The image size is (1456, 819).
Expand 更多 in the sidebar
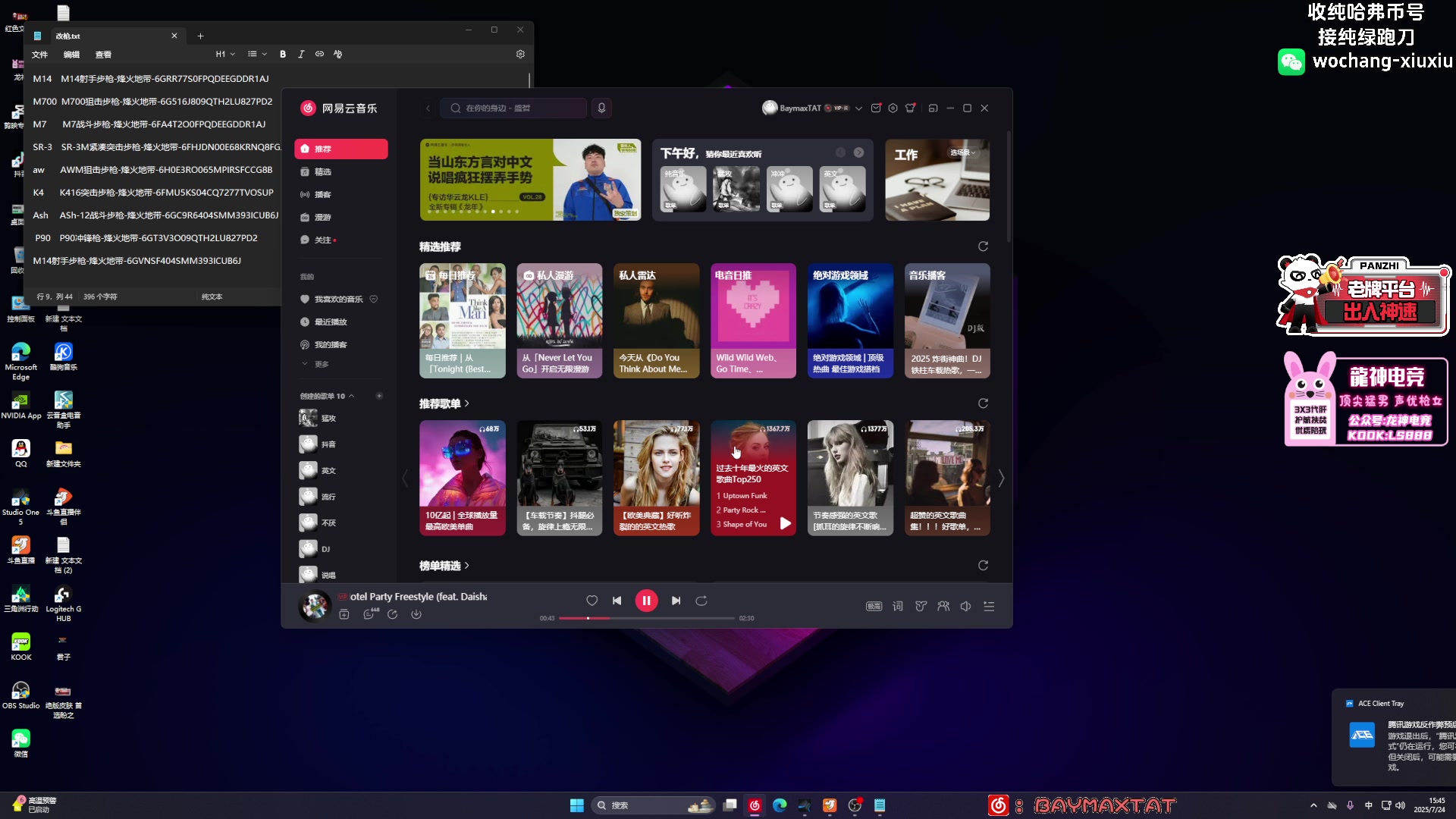tap(316, 365)
